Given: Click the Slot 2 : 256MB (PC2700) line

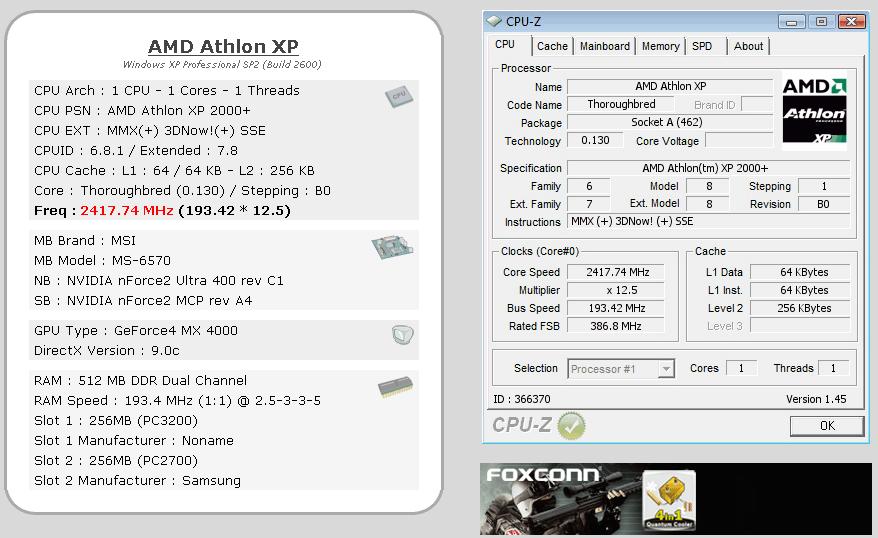Looking at the screenshot, I should click(115, 461).
